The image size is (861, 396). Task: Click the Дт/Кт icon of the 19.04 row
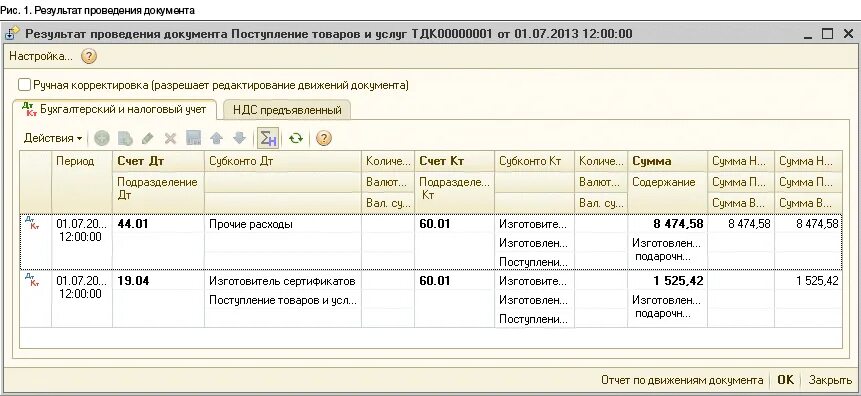point(31,280)
